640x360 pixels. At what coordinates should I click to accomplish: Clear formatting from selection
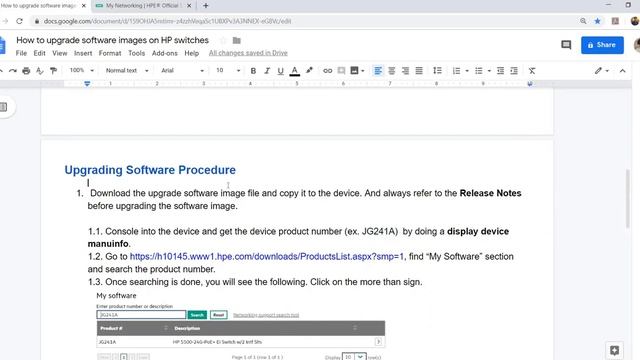tap(532, 71)
